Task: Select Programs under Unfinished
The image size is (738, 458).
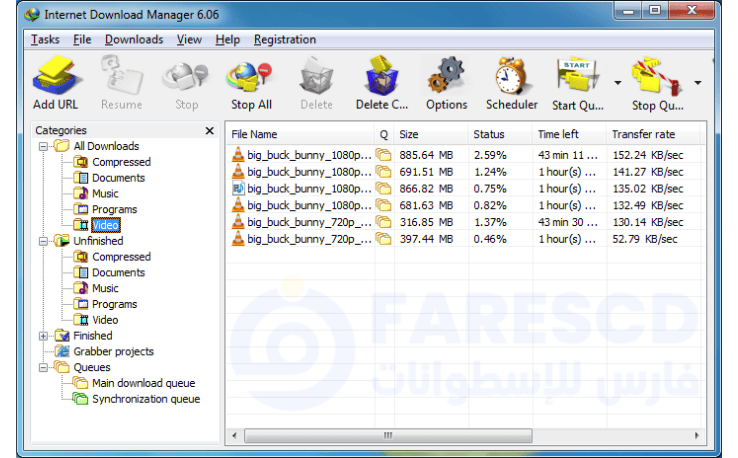Action: (x=114, y=304)
